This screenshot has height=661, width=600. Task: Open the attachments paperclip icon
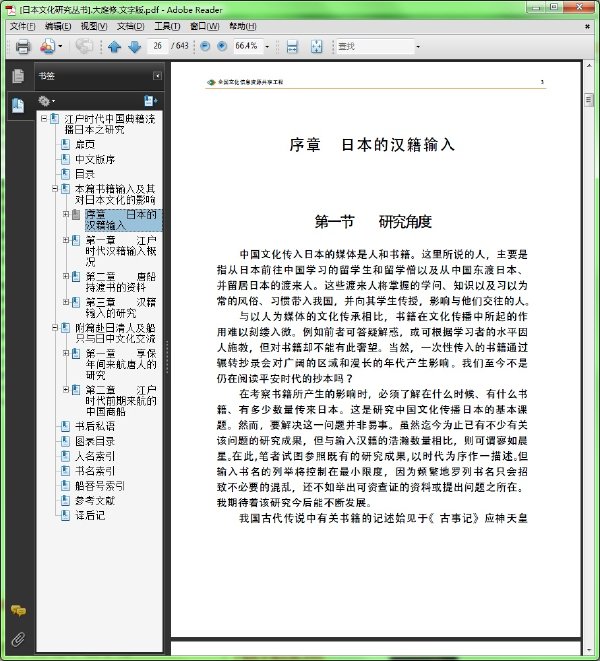[18, 639]
